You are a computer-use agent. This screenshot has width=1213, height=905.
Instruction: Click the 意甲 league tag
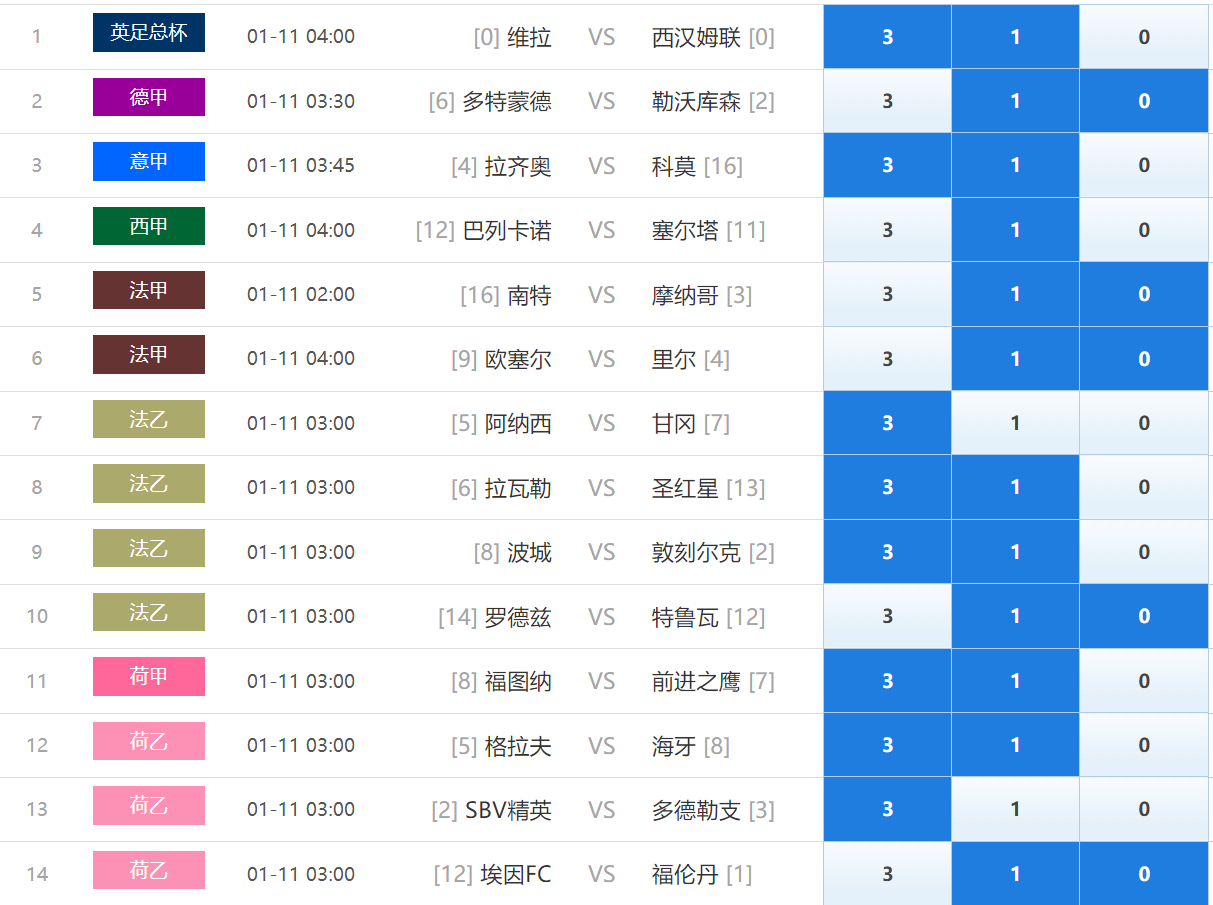click(x=149, y=161)
